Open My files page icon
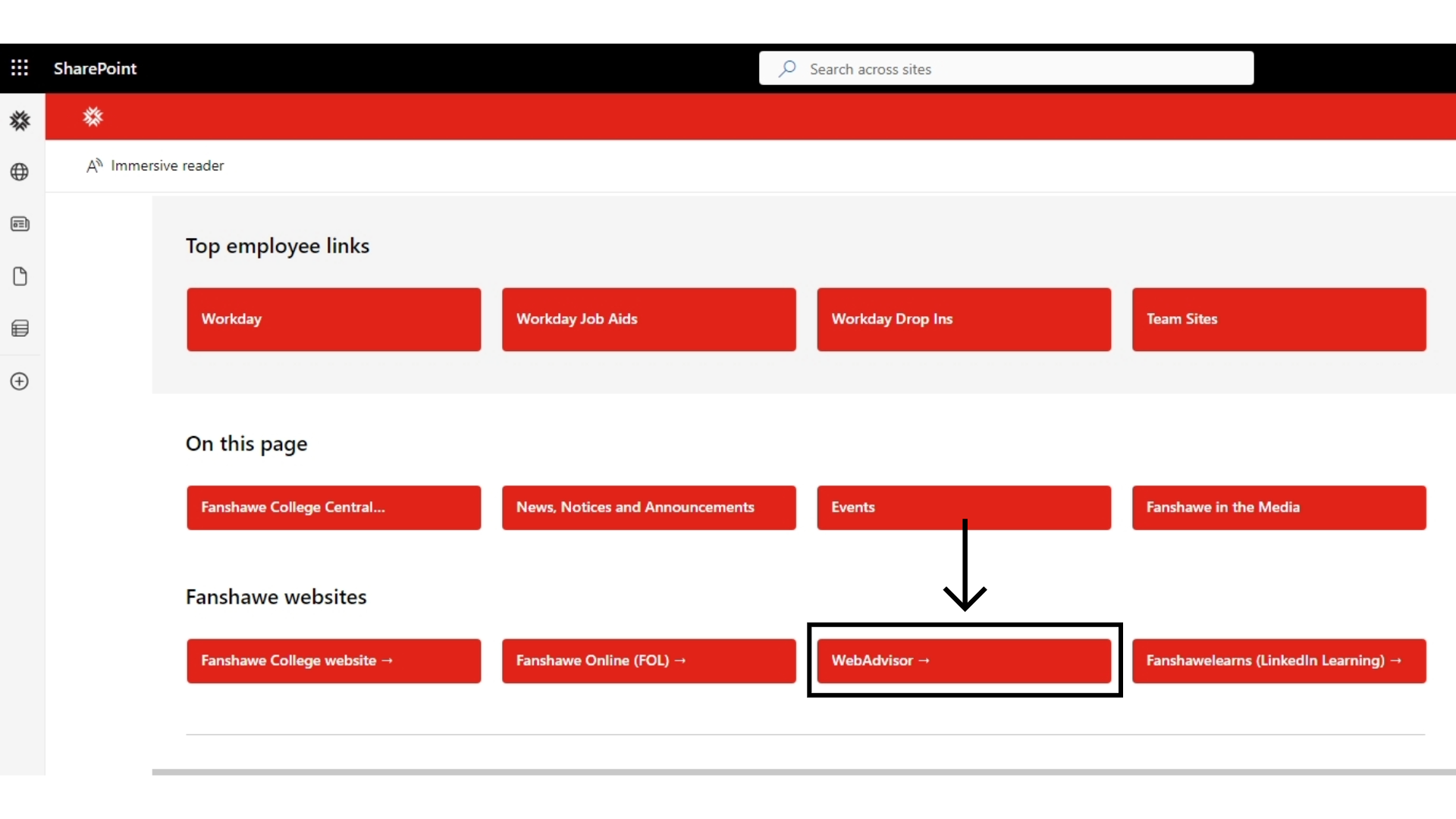This screenshot has width=1456, height=819. tap(20, 276)
